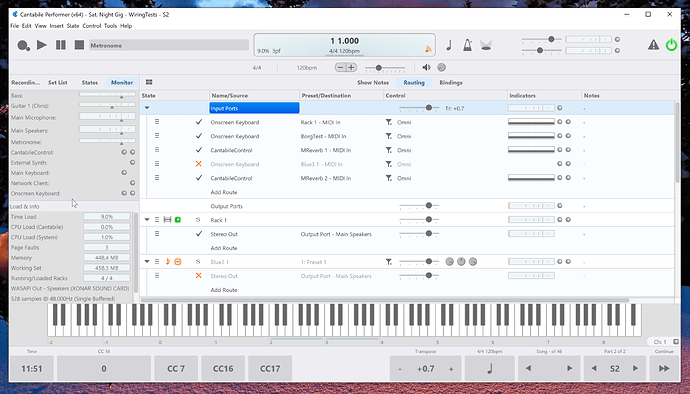690x394 pixels.
Task: Increase tempo with the plus button
Action: (x=351, y=67)
